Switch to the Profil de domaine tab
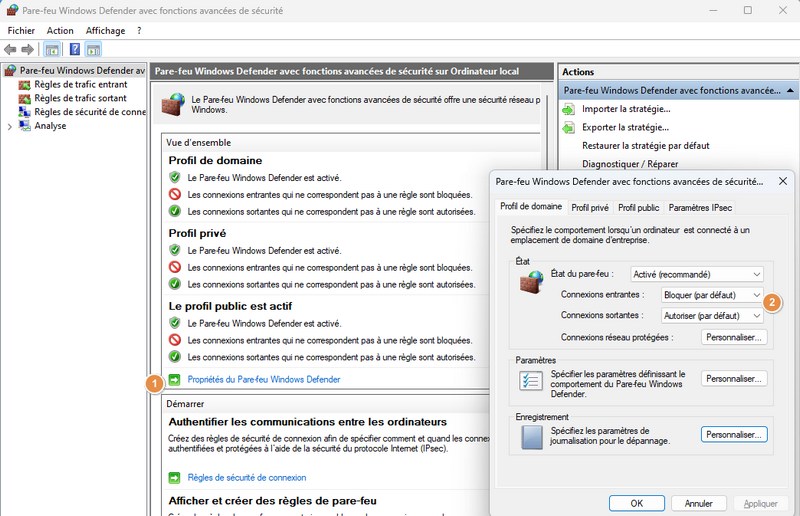This screenshot has width=800, height=516. point(531,206)
